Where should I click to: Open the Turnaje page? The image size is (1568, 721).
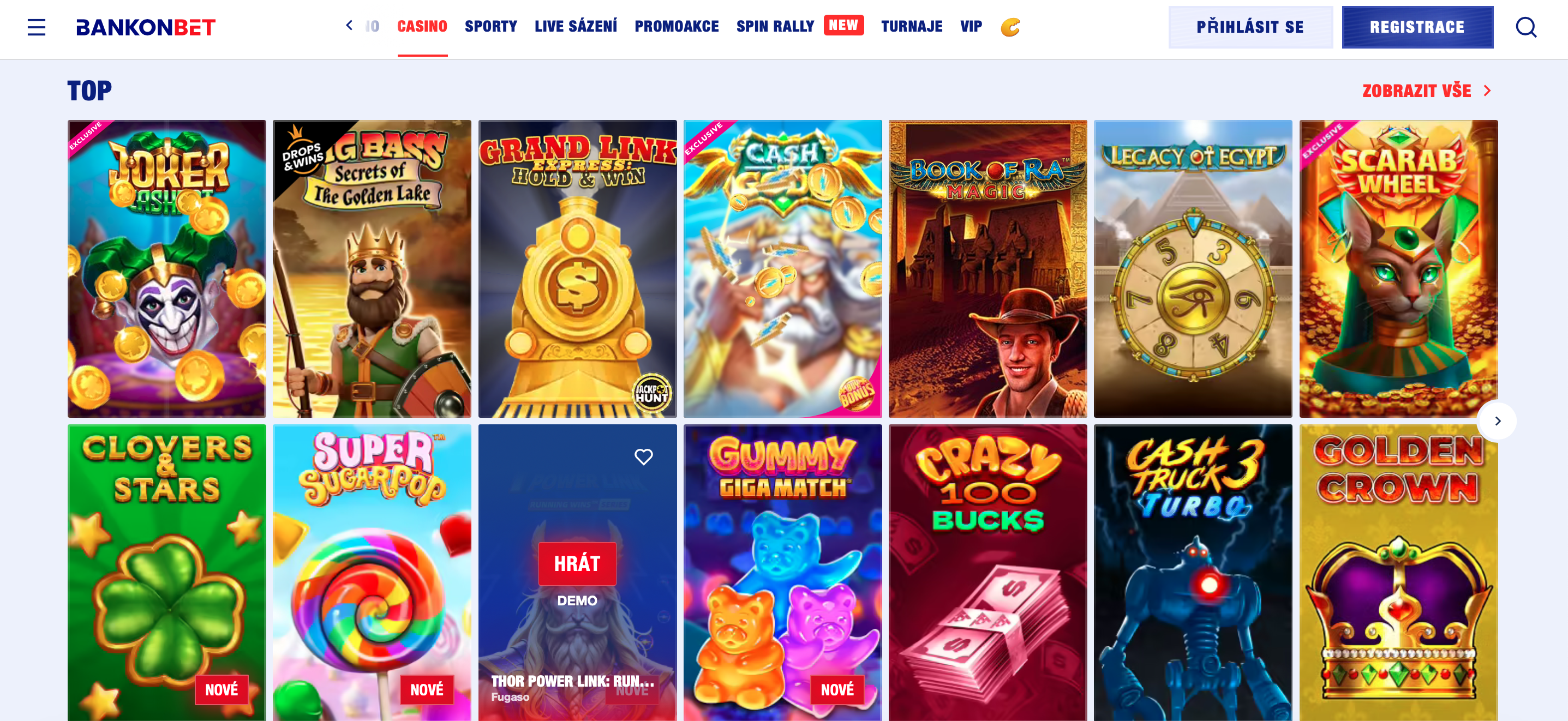click(911, 27)
